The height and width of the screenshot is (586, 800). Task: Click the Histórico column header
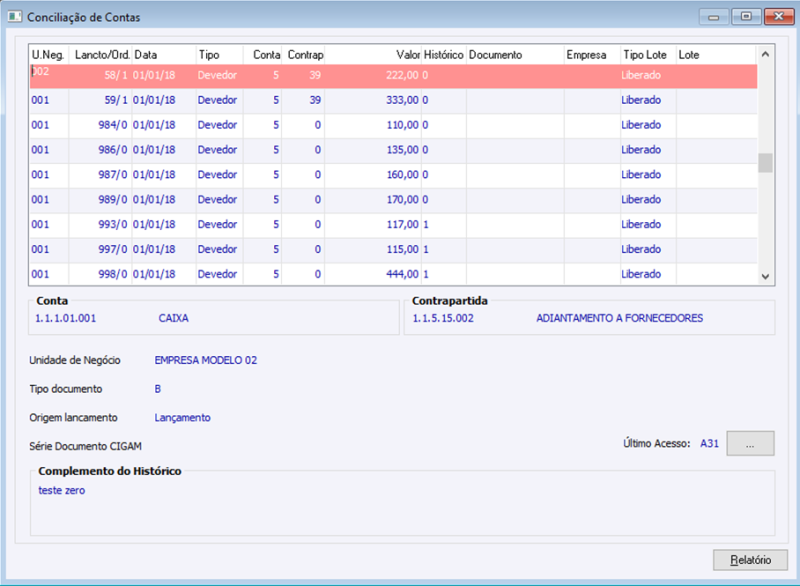pyautogui.click(x=443, y=55)
